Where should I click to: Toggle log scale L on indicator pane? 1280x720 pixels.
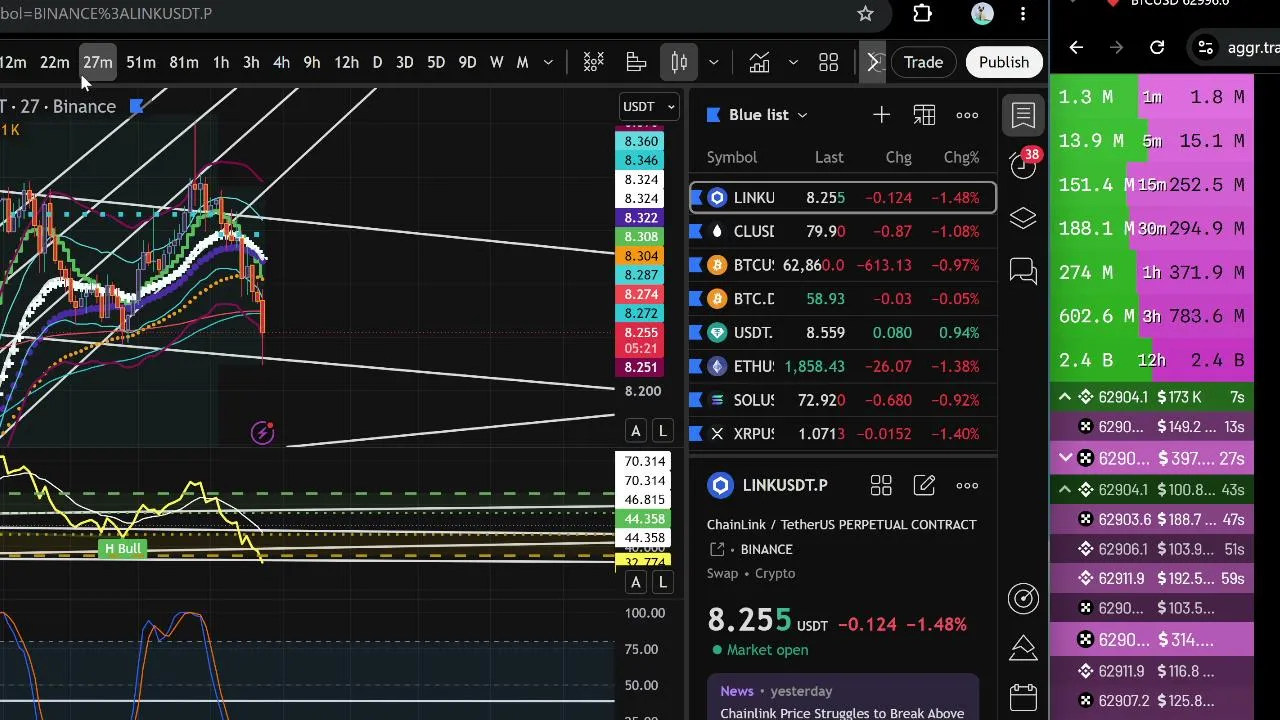662,582
